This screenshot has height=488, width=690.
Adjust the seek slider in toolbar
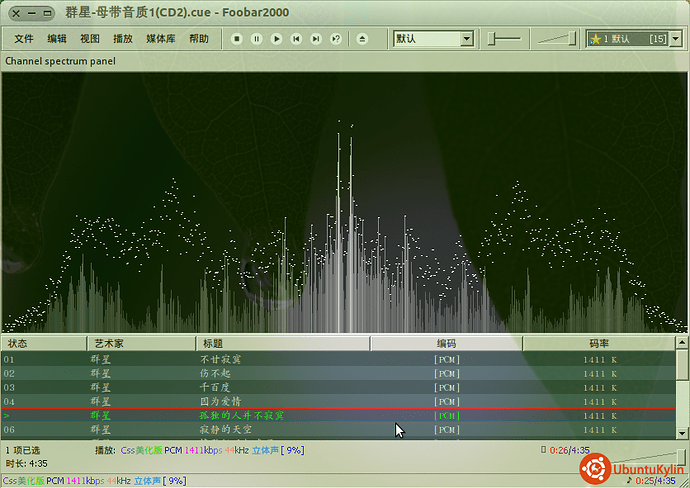(504, 39)
